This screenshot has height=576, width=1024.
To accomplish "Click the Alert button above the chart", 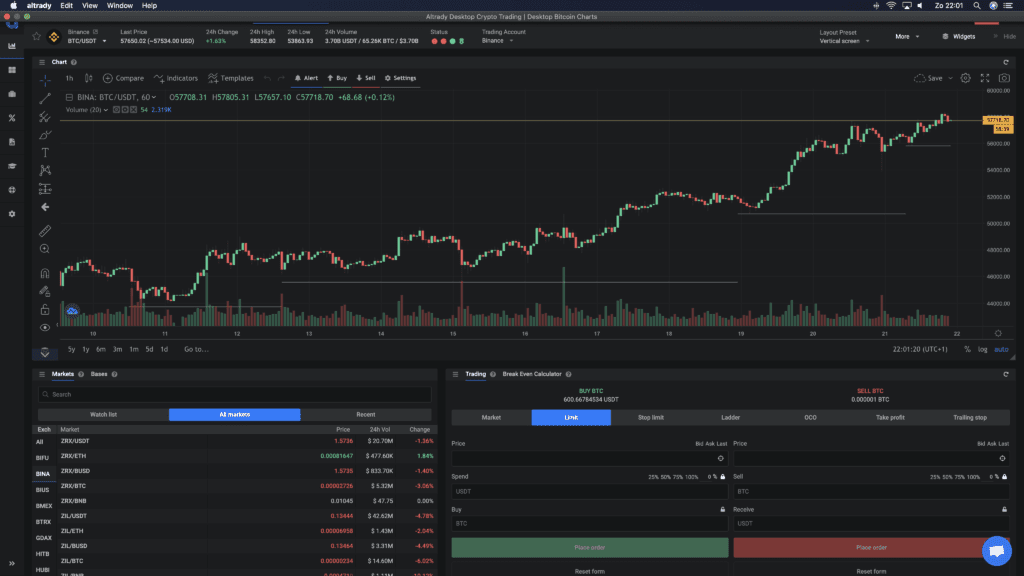I will [306, 78].
